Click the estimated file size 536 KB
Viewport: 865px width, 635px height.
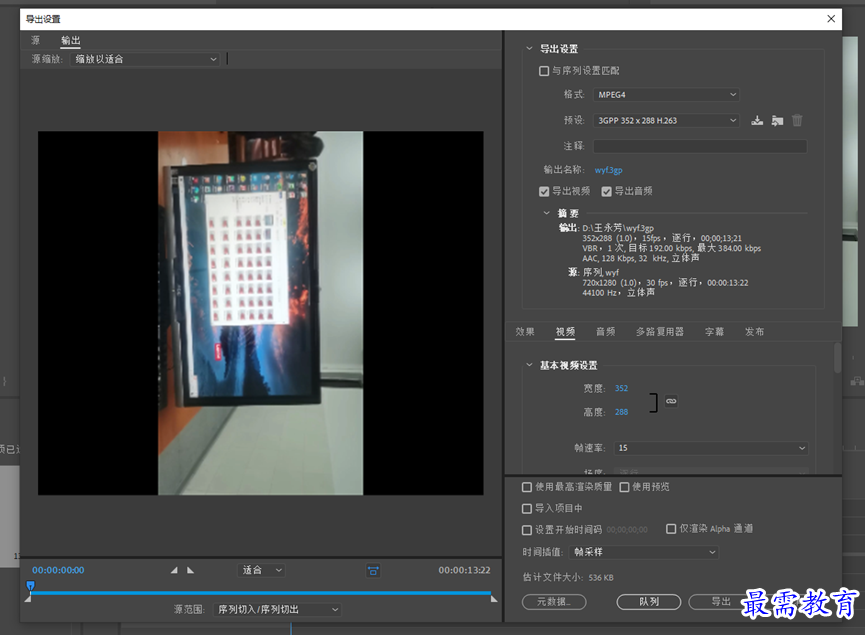click(601, 578)
